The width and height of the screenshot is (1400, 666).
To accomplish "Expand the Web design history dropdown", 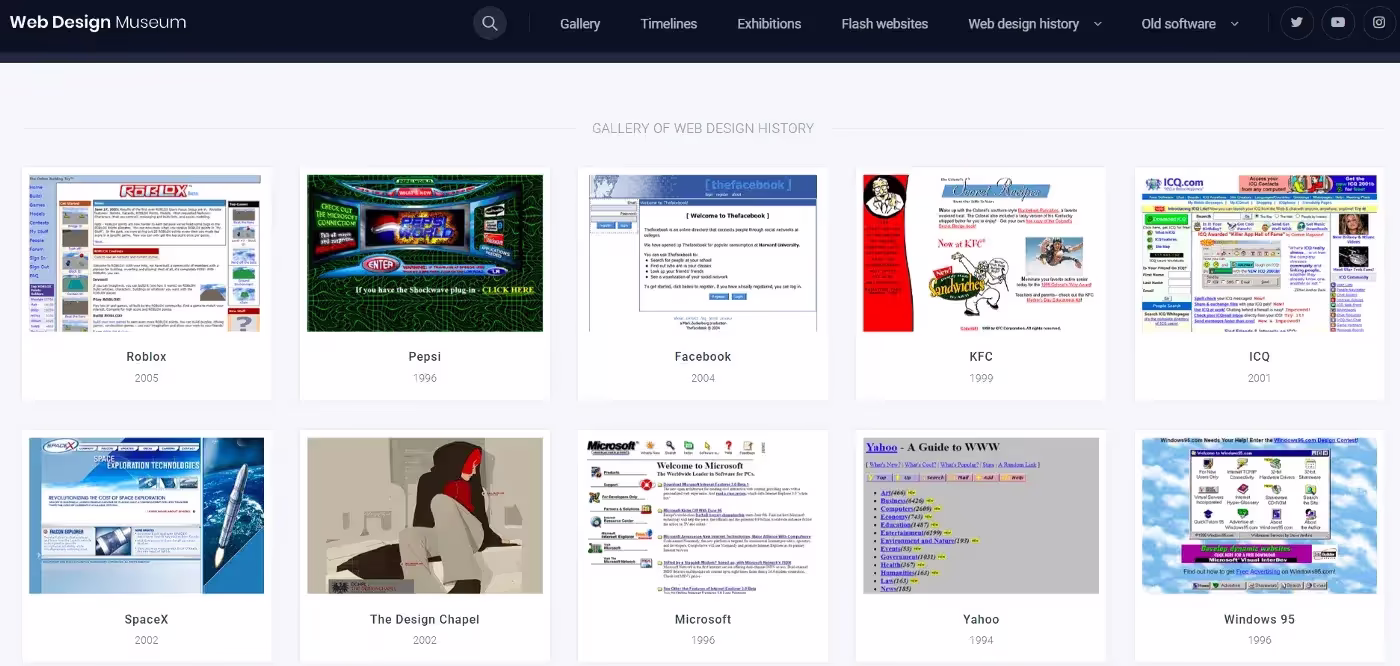I will [x=1034, y=23].
